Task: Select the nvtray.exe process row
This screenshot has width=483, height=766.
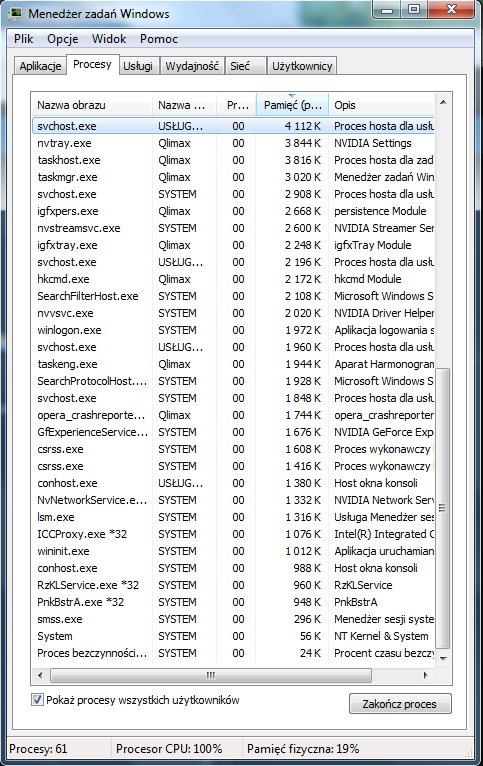Action: pyautogui.click(x=233, y=143)
